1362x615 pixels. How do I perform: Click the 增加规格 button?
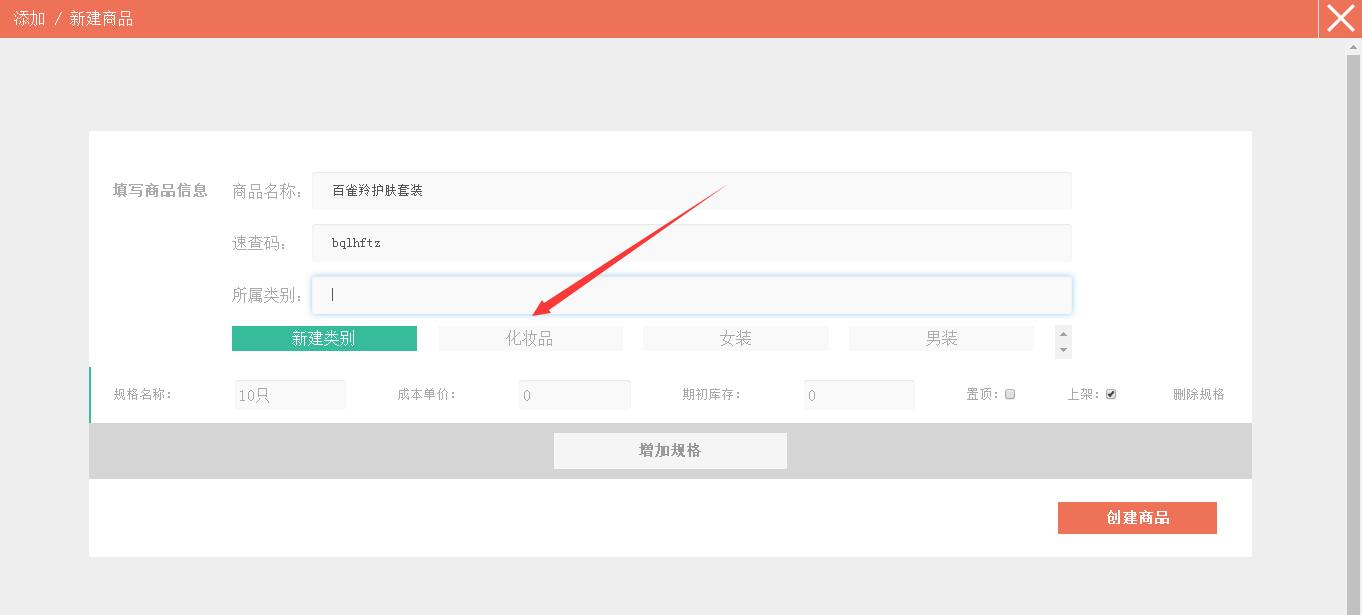coord(669,450)
